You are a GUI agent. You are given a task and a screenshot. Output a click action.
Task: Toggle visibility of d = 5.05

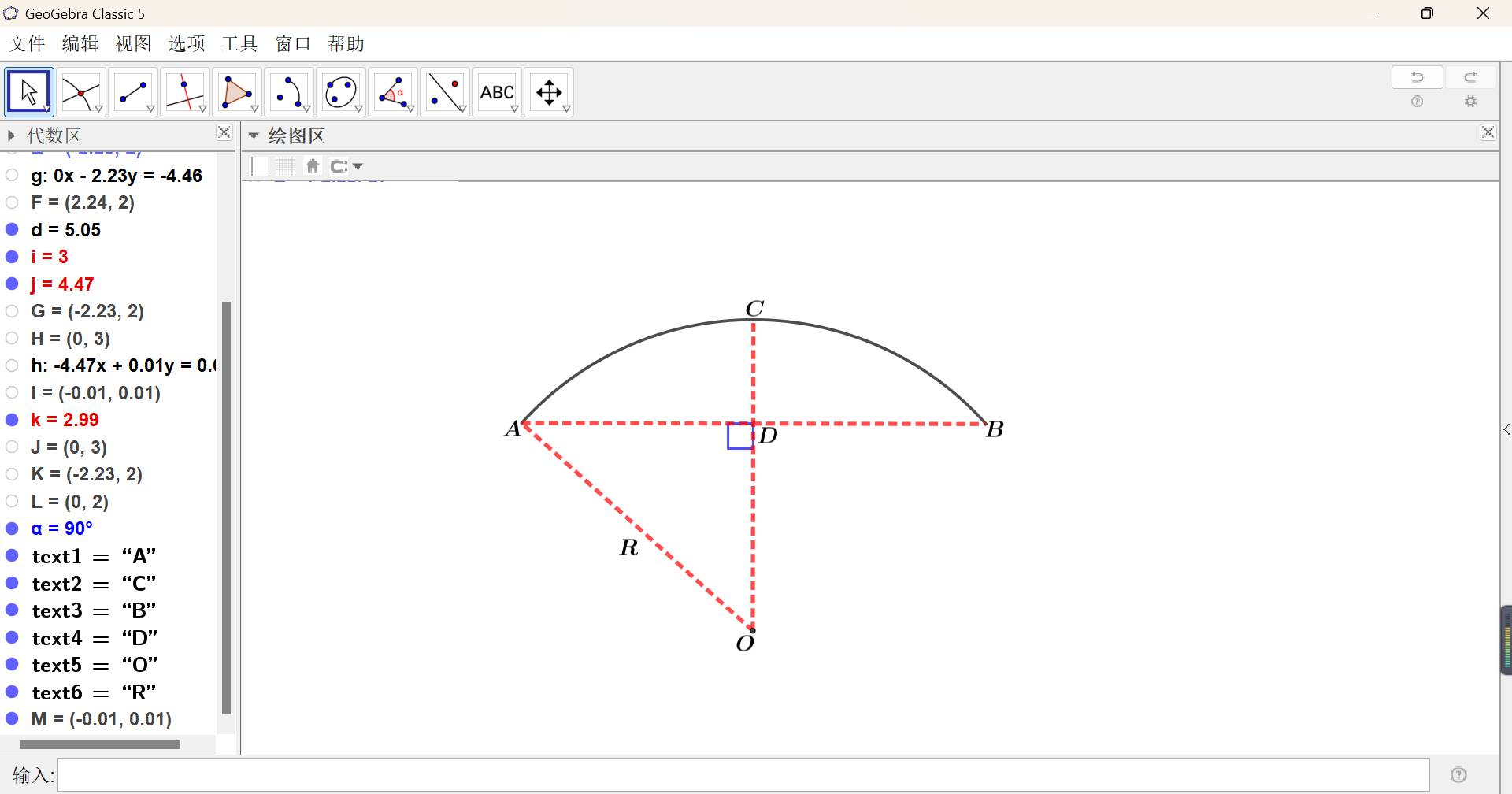click(13, 230)
